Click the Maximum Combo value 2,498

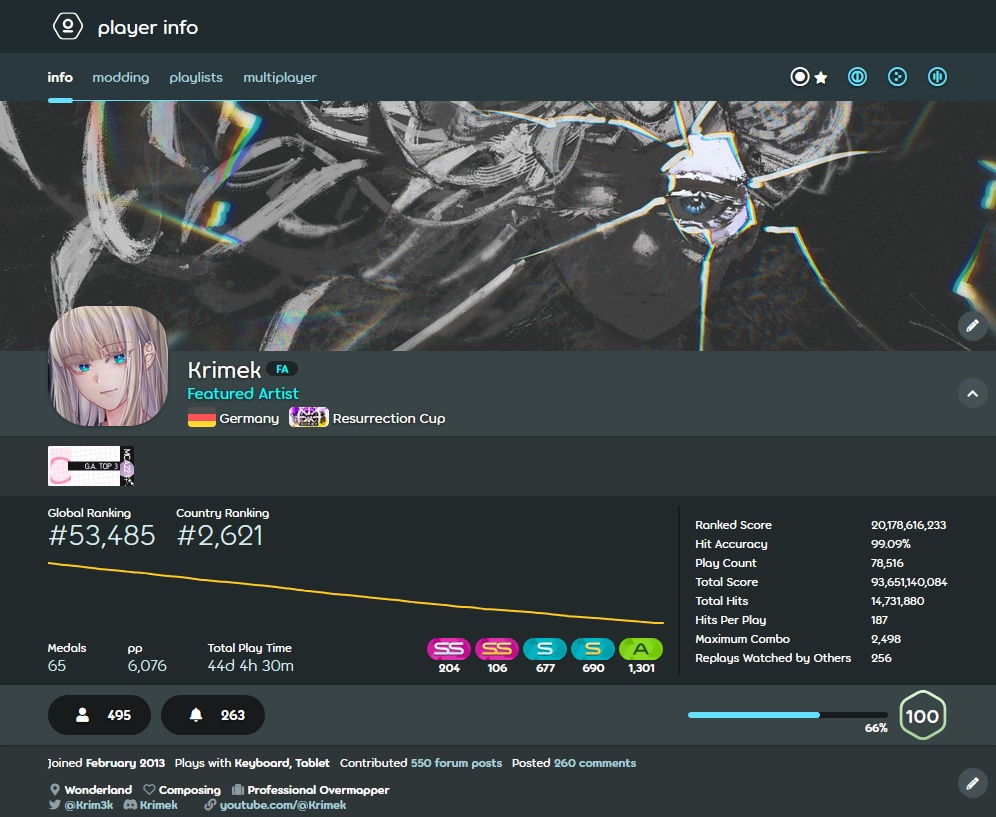click(x=886, y=639)
